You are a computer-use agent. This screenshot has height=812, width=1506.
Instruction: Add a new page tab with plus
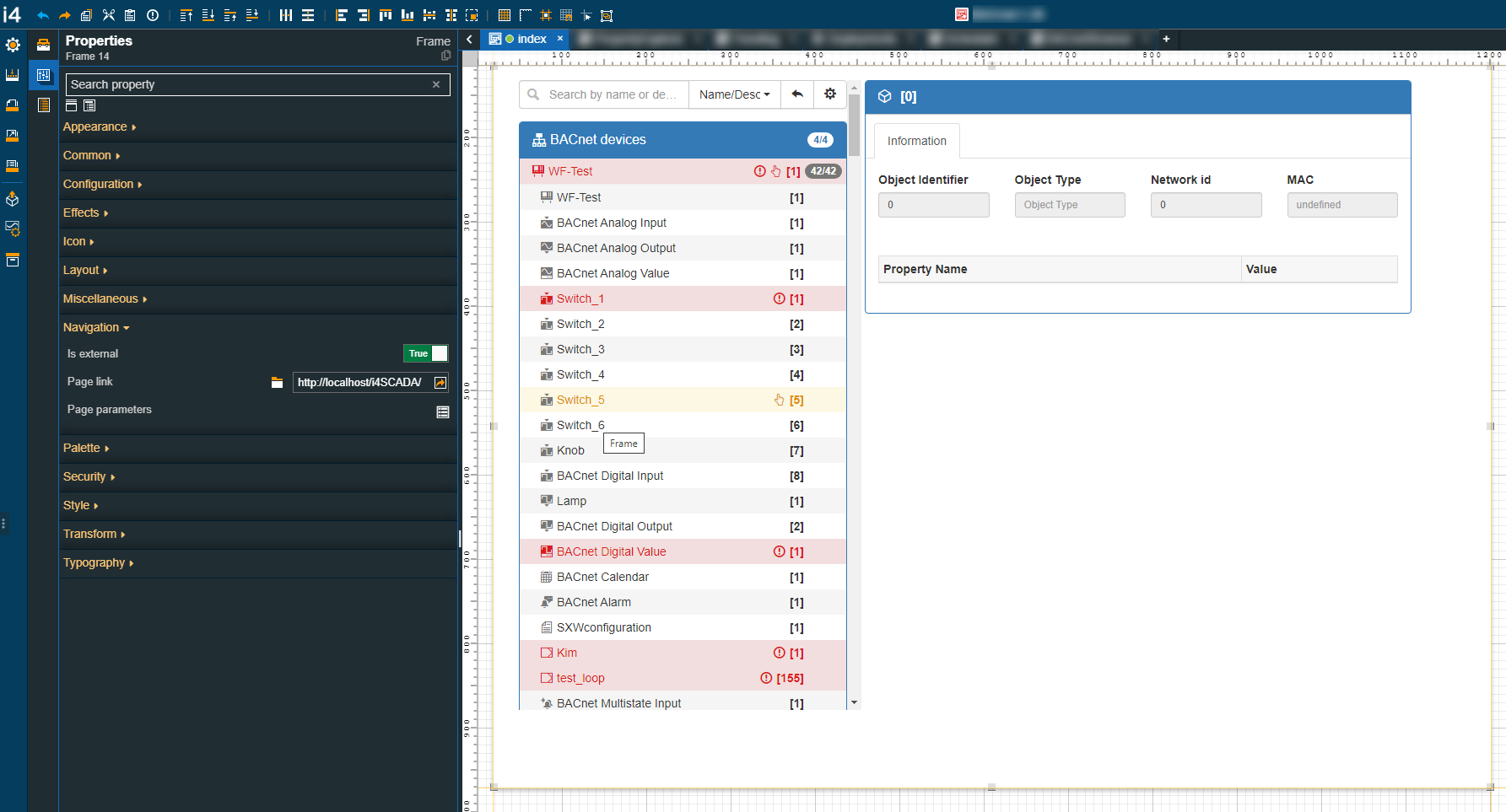coord(1166,39)
